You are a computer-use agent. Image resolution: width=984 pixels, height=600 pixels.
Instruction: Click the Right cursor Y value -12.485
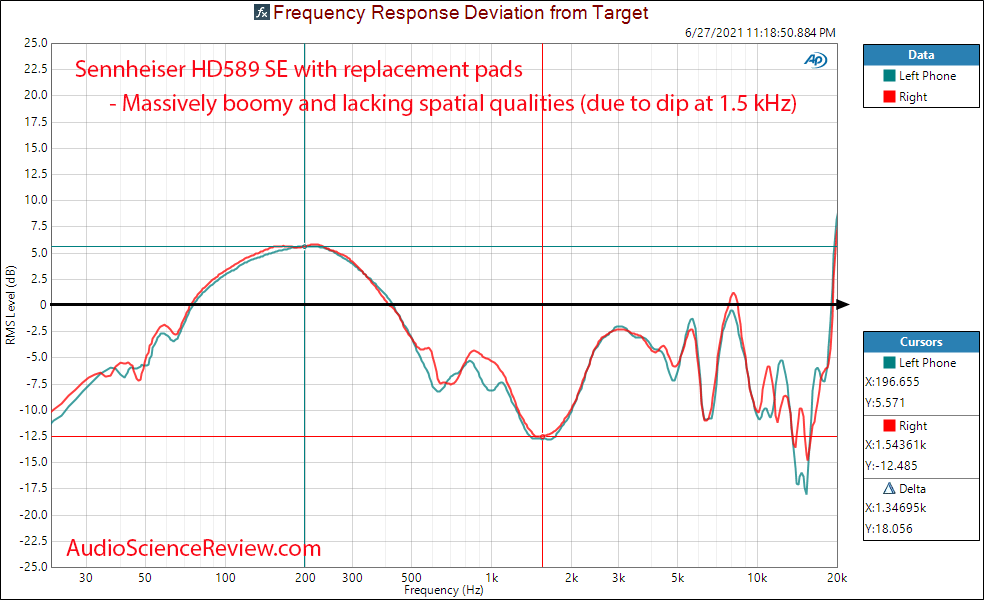891,466
